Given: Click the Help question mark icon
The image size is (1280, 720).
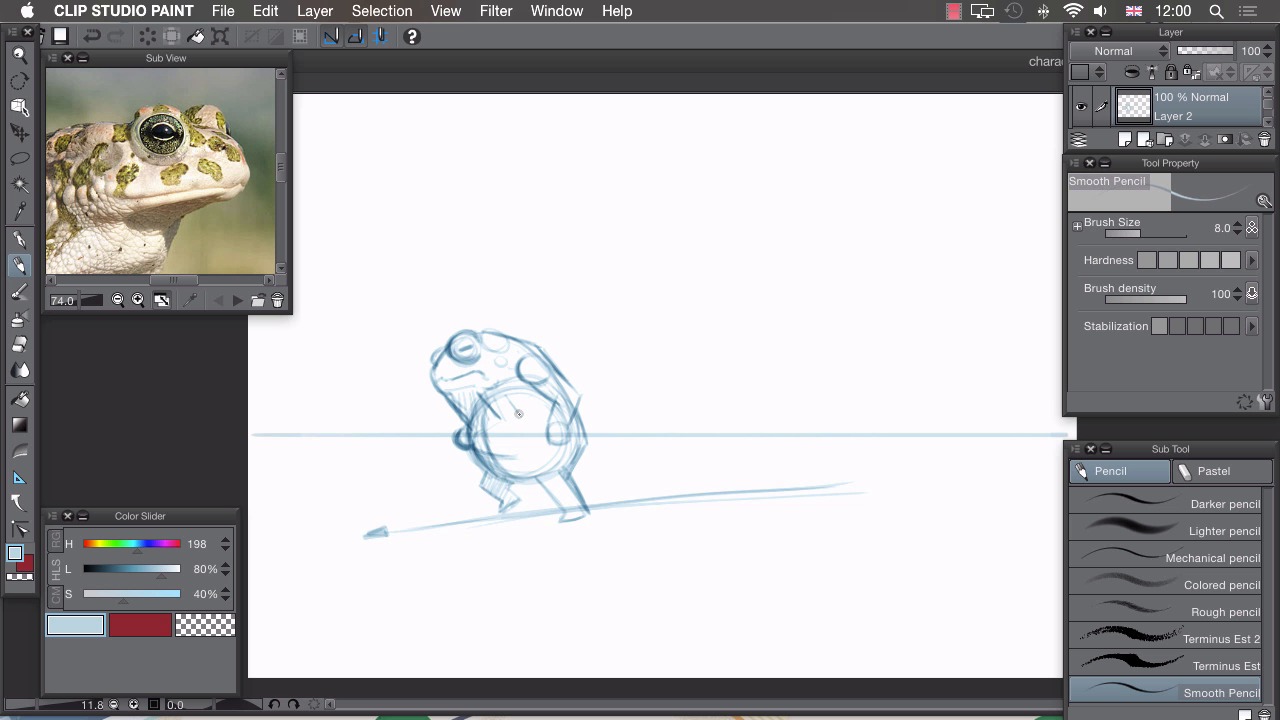Looking at the screenshot, I should (x=411, y=37).
